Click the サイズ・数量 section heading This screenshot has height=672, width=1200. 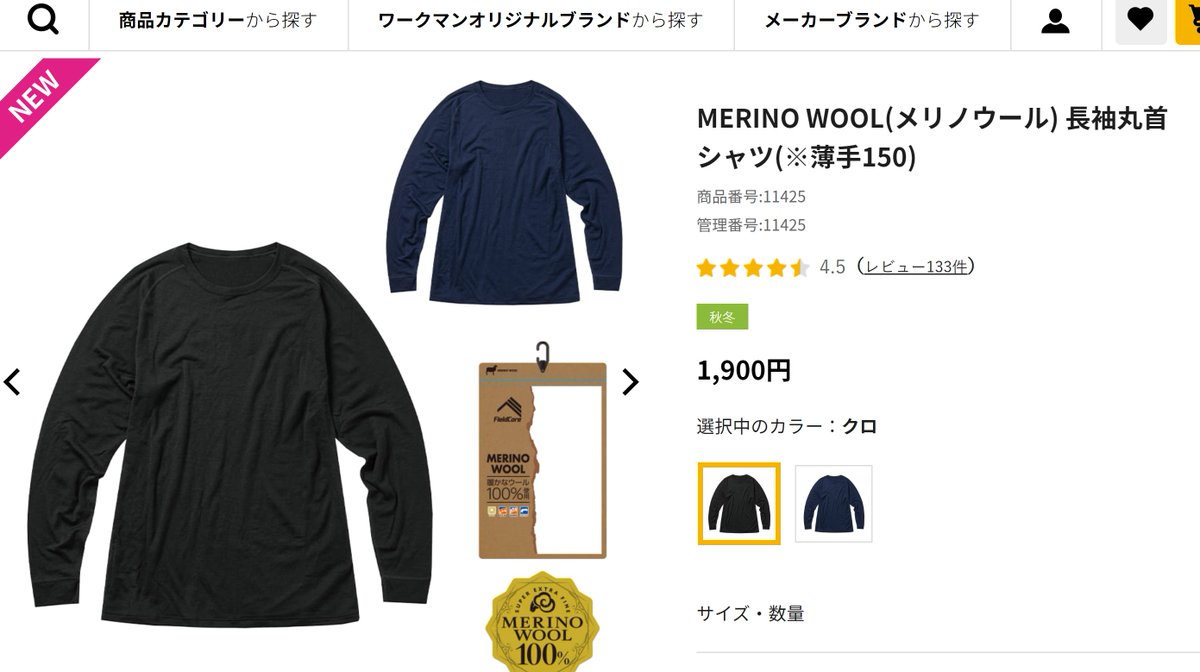coord(751,614)
